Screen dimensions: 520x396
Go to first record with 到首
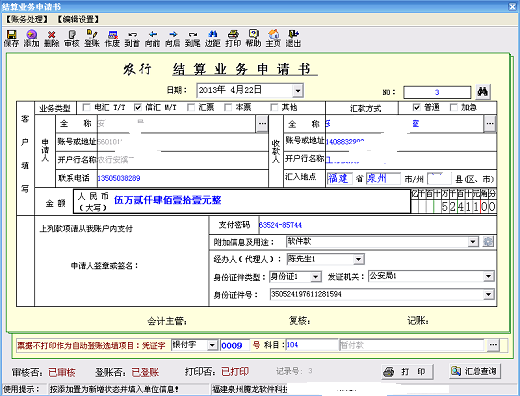pos(132,38)
